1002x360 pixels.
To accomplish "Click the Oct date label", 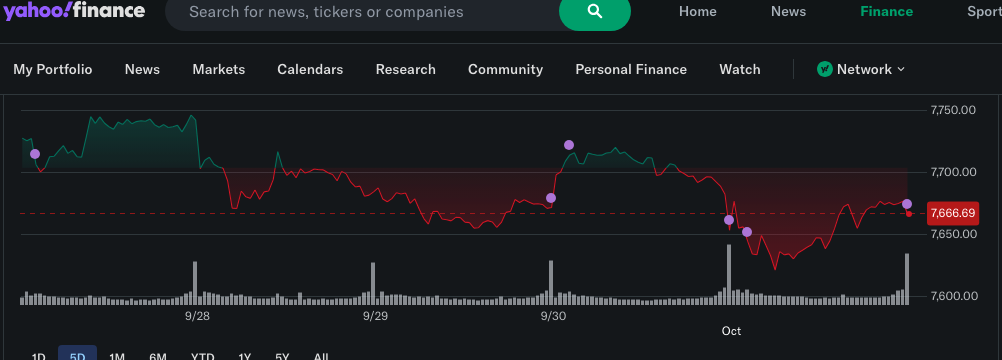I will pos(731,331).
